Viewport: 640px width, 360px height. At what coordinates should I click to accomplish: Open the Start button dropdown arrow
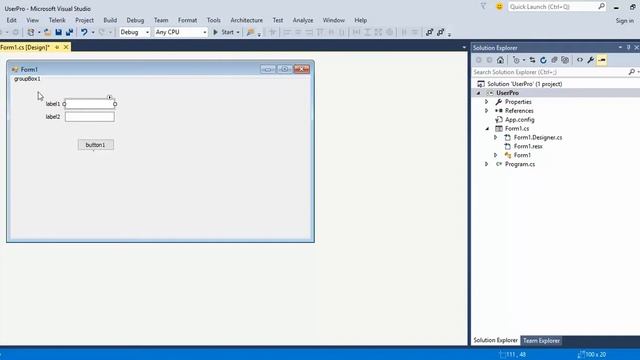238,32
